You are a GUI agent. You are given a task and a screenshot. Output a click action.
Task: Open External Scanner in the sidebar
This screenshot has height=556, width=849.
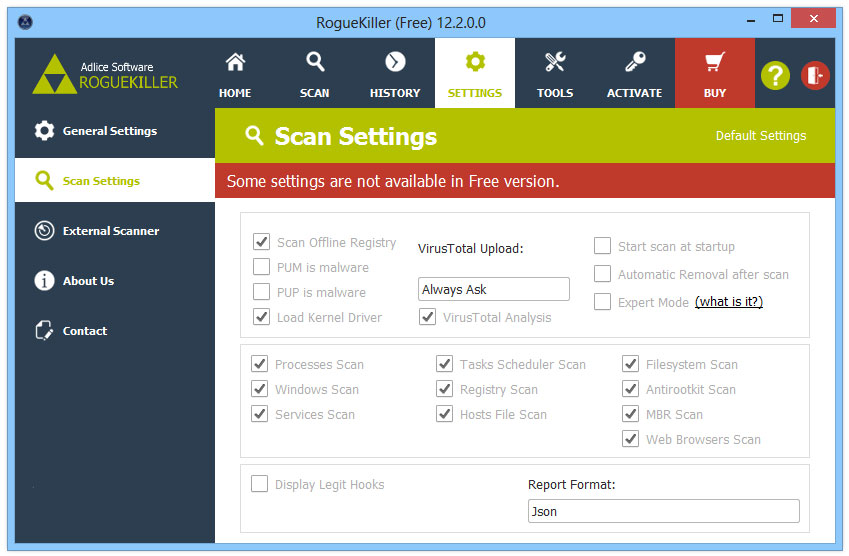(115, 231)
